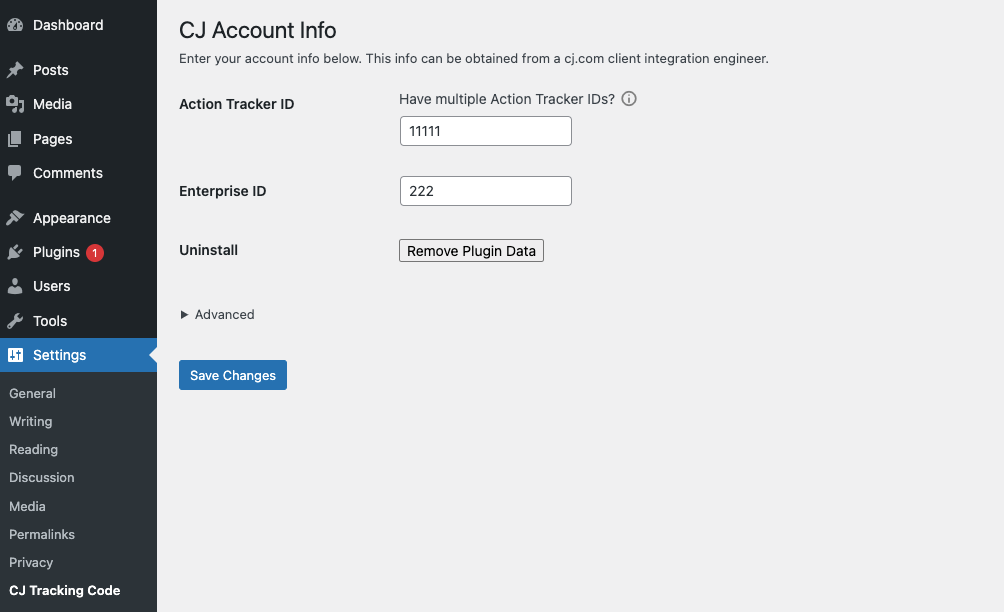Open Reading settings submenu

click(33, 449)
